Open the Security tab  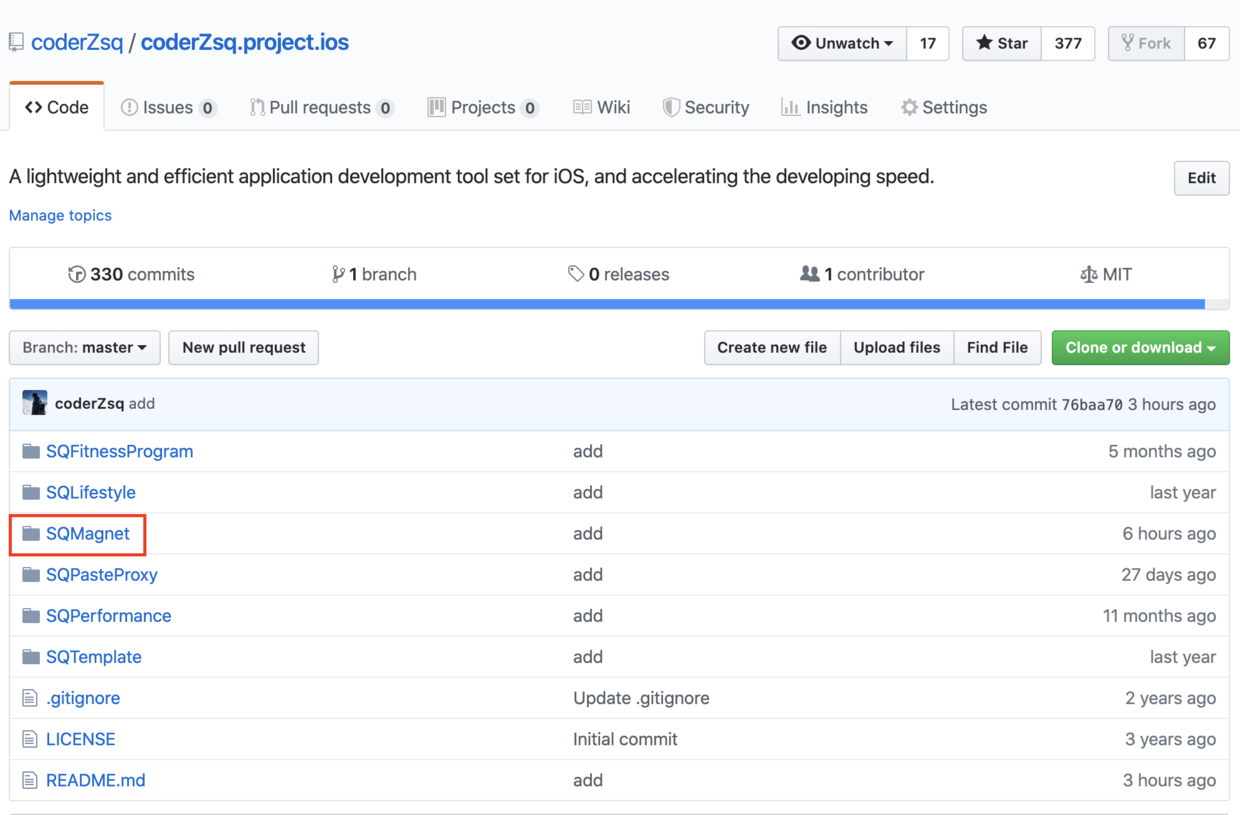(x=706, y=107)
